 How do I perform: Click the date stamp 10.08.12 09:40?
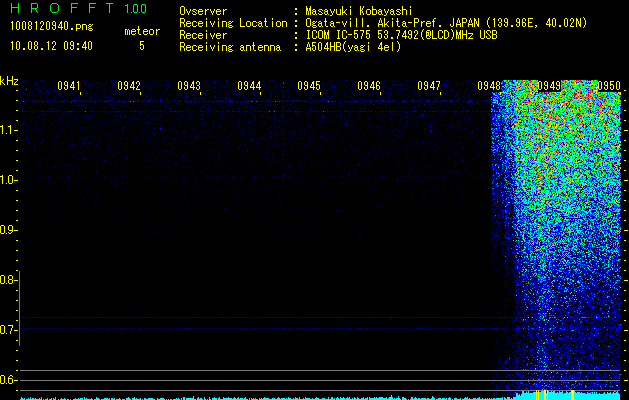(51, 46)
